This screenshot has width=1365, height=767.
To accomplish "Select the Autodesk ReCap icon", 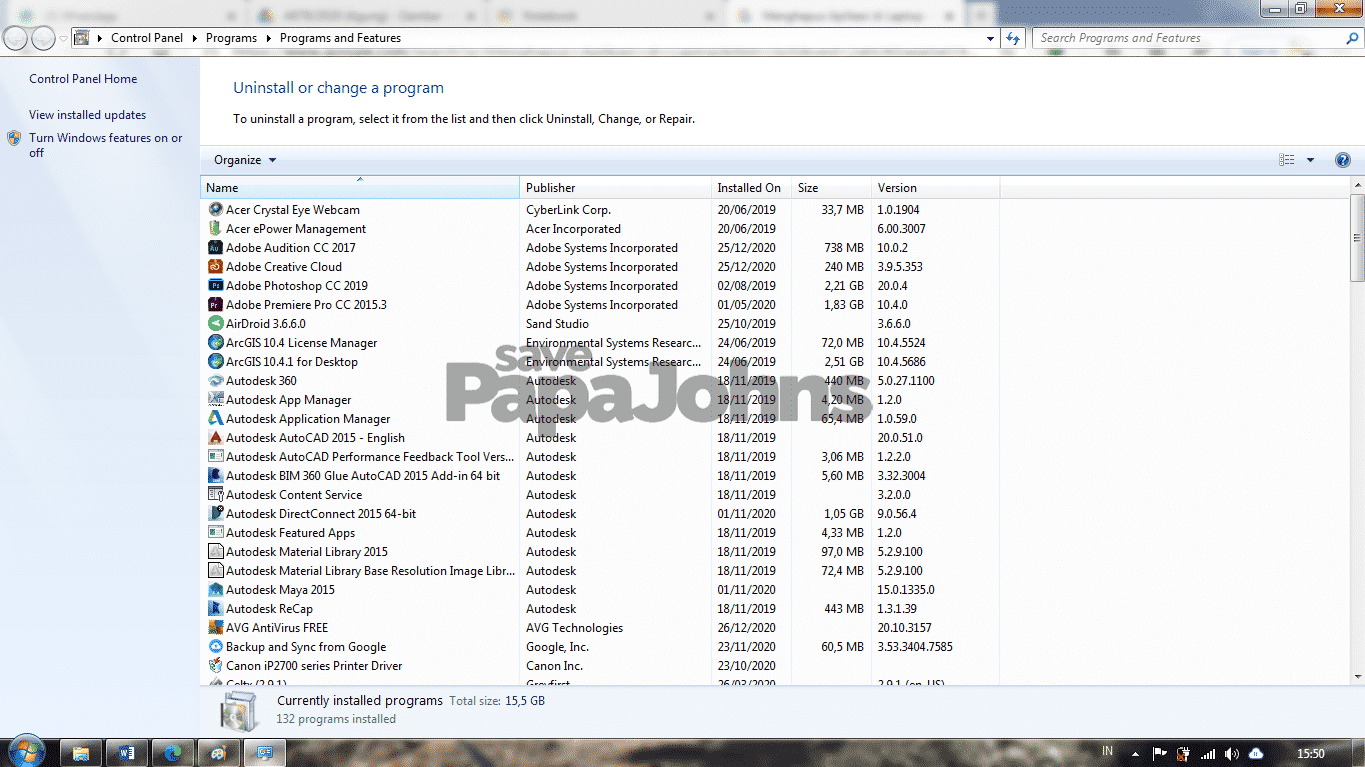I will 215,609.
